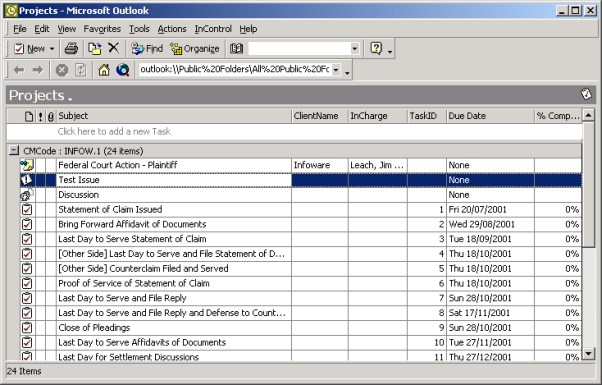Check task icon for Statement of Claim Issued
Viewport: 602px width, 385px height.
(x=27, y=210)
